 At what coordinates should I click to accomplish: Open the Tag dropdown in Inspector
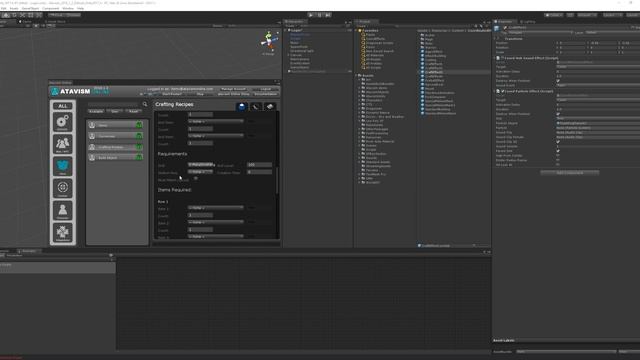click(x=540, y=32)
